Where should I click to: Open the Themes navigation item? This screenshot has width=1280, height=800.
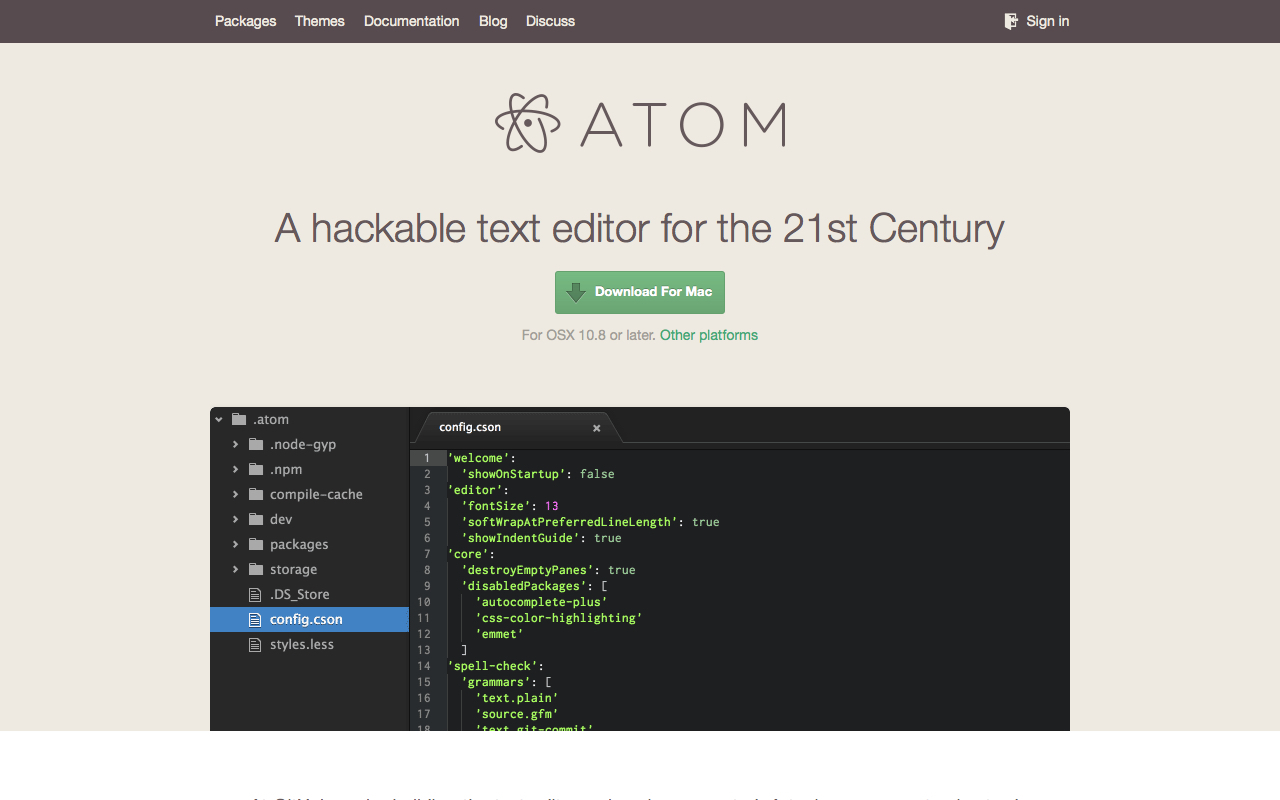click(x=320, y=21)
